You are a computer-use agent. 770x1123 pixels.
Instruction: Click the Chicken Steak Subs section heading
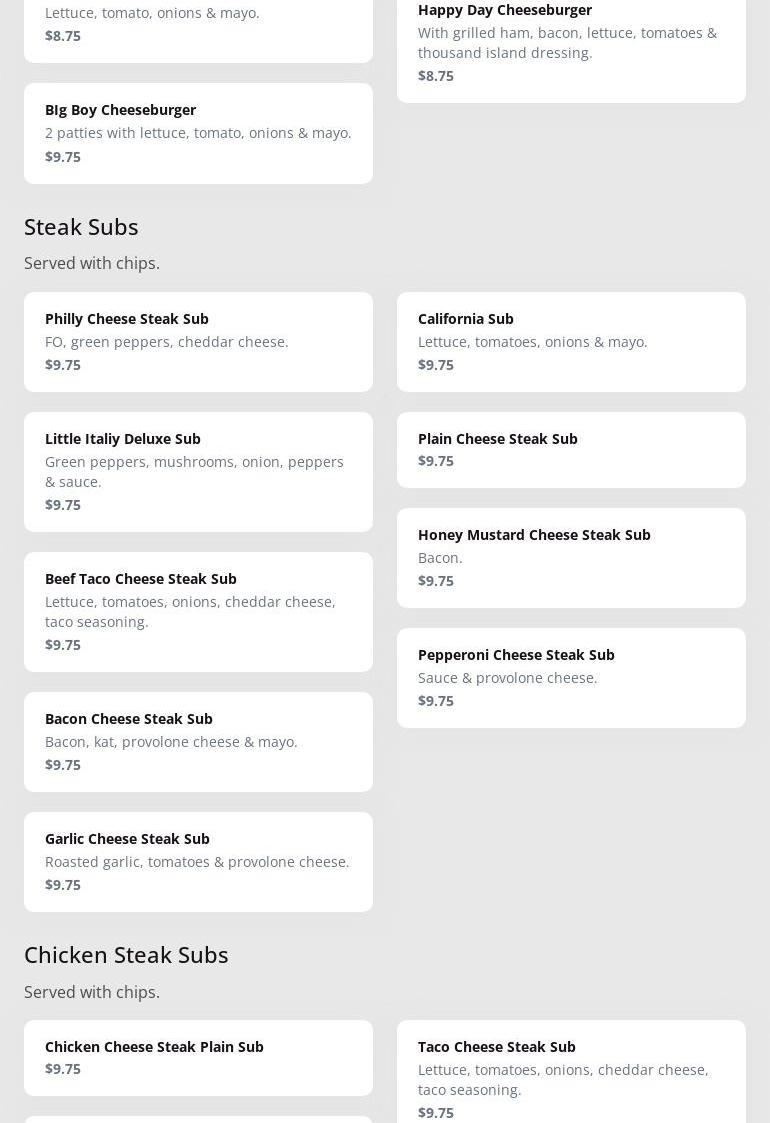pos(126,955)
